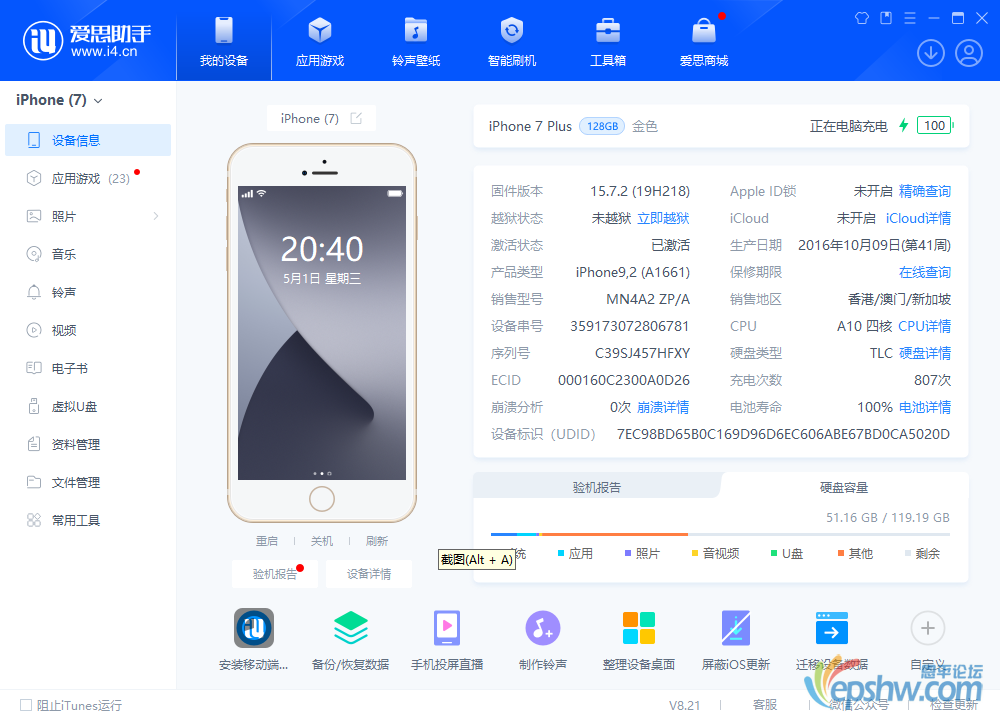This screenshot has height=720, width=1000.
Task: Click the storage usage bar
Action: click(x=720, y=534)
